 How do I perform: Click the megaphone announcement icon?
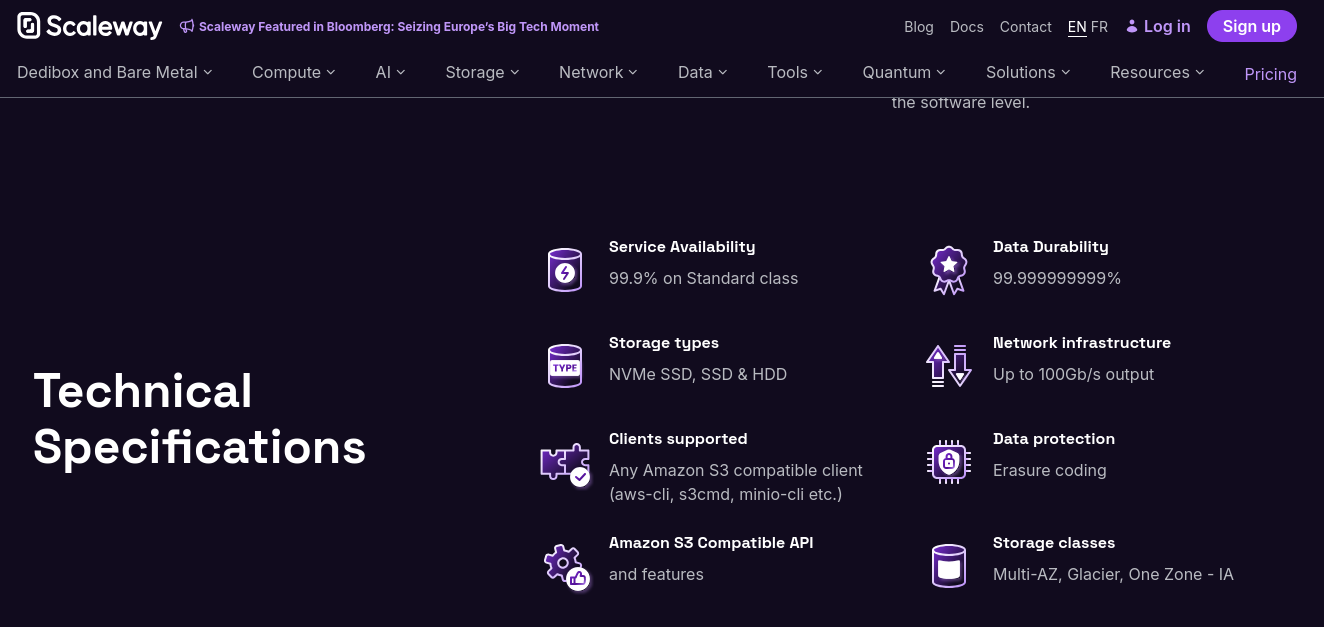coord(187,27)
